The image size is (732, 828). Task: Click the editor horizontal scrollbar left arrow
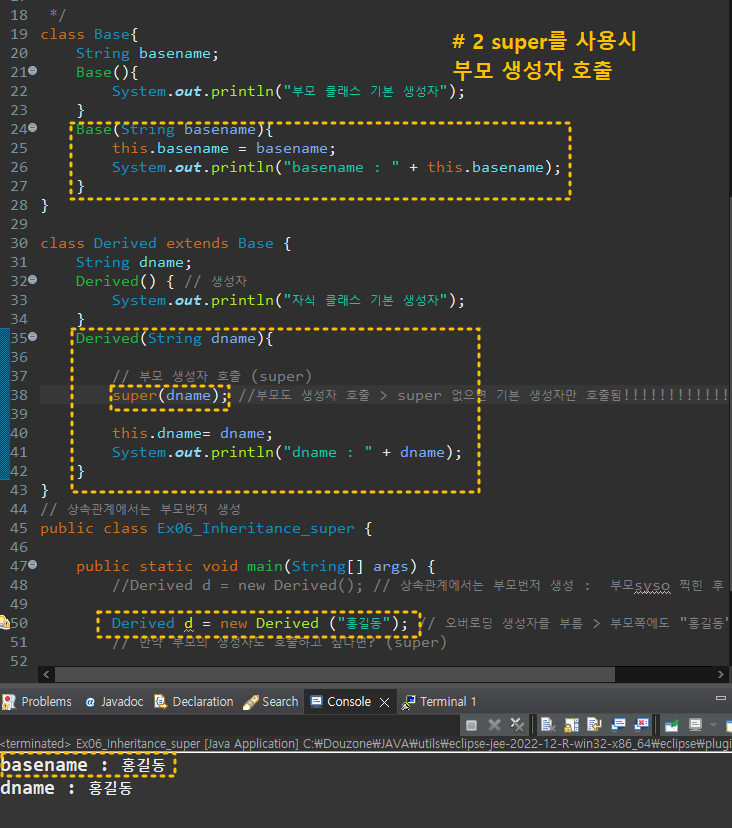coord(46,674)
